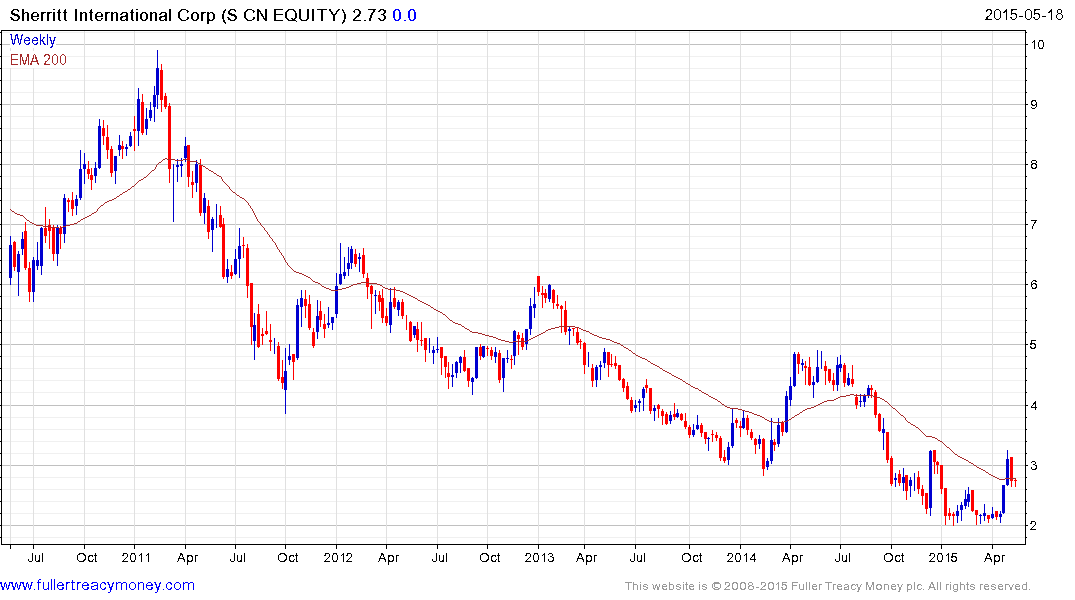Screen dimensions: 1075x600
Task: Click the y-axis label 8
Action: (x=1034, y=165)
